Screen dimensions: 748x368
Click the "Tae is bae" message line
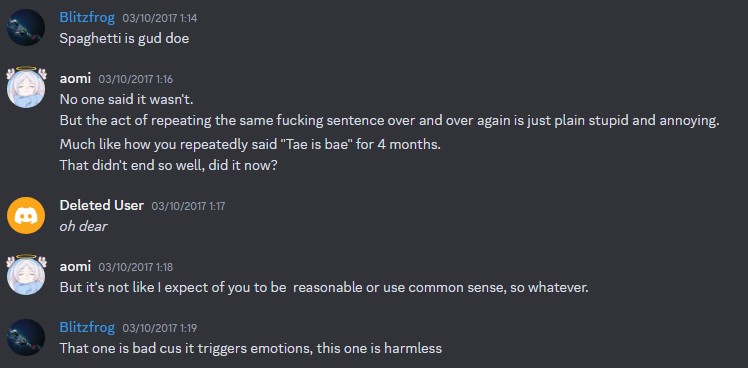(x=250, y=144)
